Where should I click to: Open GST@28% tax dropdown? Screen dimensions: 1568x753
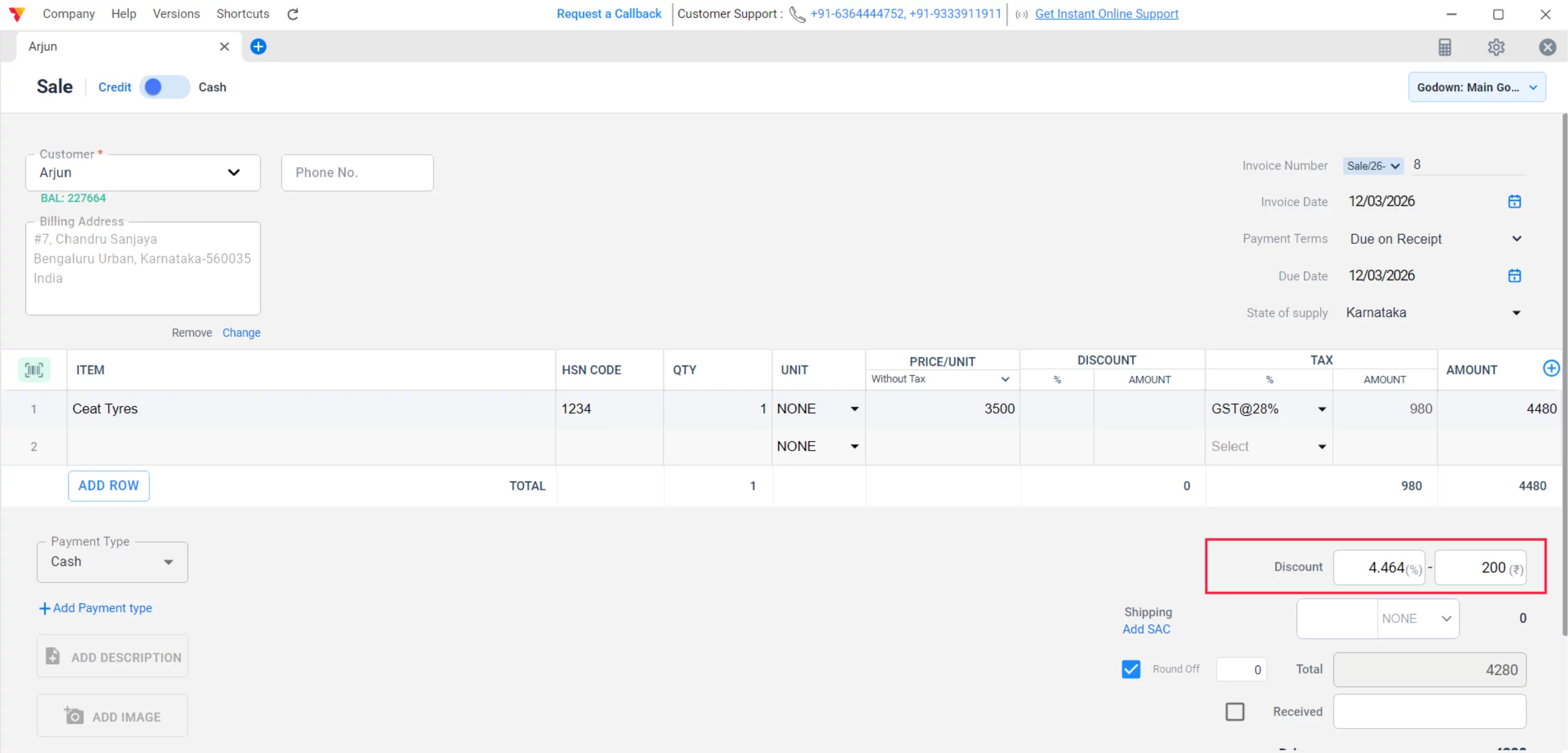[x=1322, y=409]
